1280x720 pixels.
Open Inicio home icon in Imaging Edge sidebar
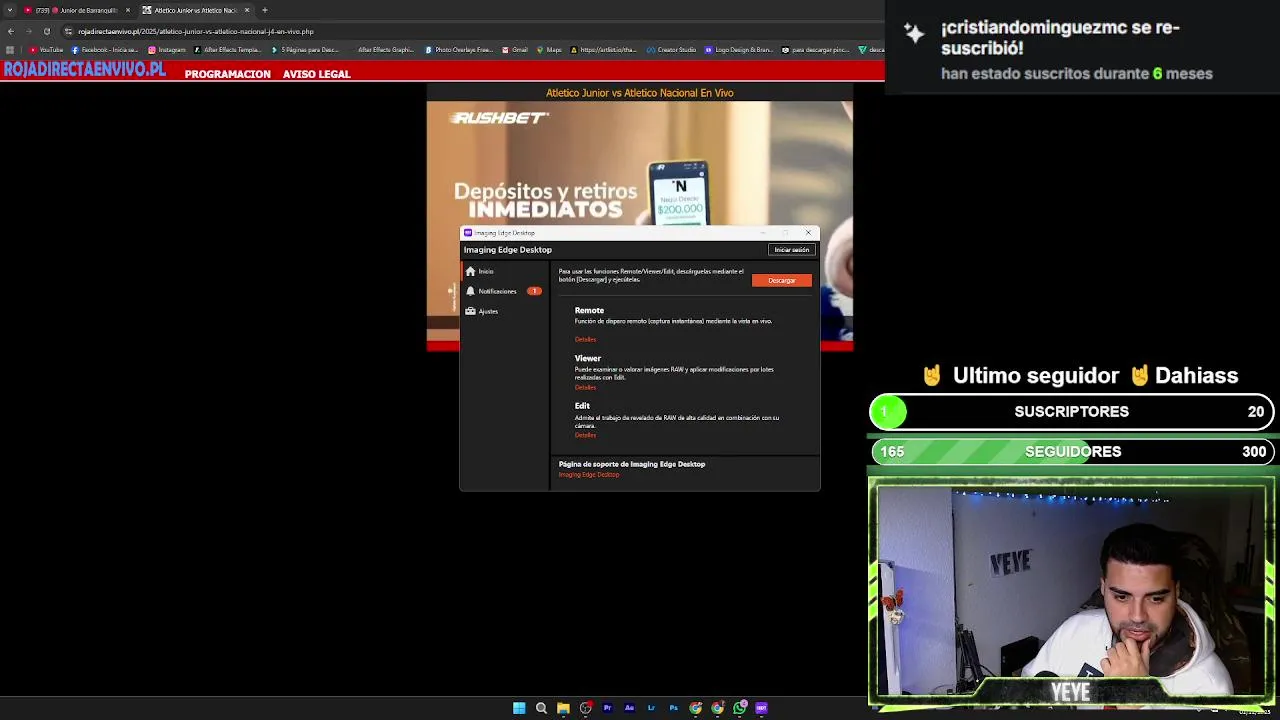pos(470,271)
